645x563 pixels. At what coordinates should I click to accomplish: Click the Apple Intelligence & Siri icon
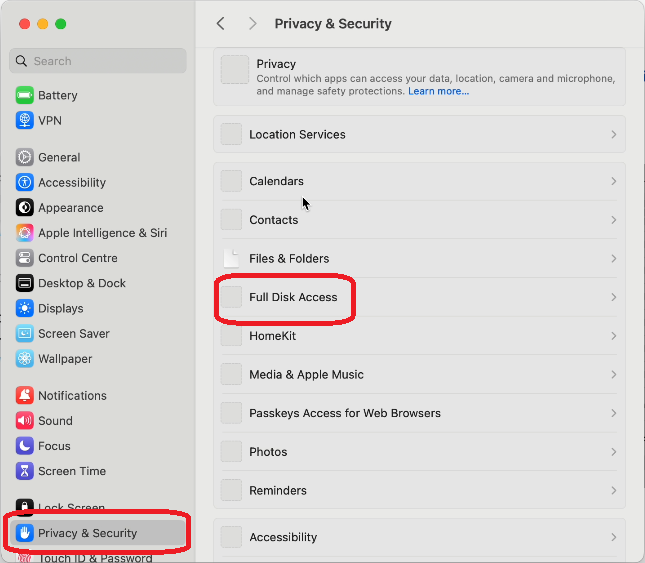pyautogui.click(x=25, y=233)
